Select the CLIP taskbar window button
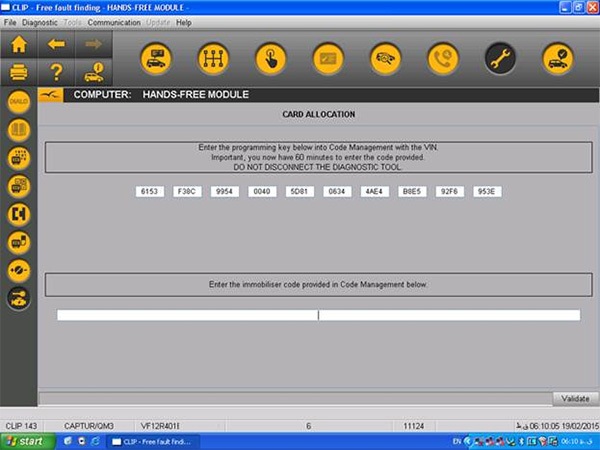Image resolution: width=600 pixels, height=450 pixels. point(153,441)
